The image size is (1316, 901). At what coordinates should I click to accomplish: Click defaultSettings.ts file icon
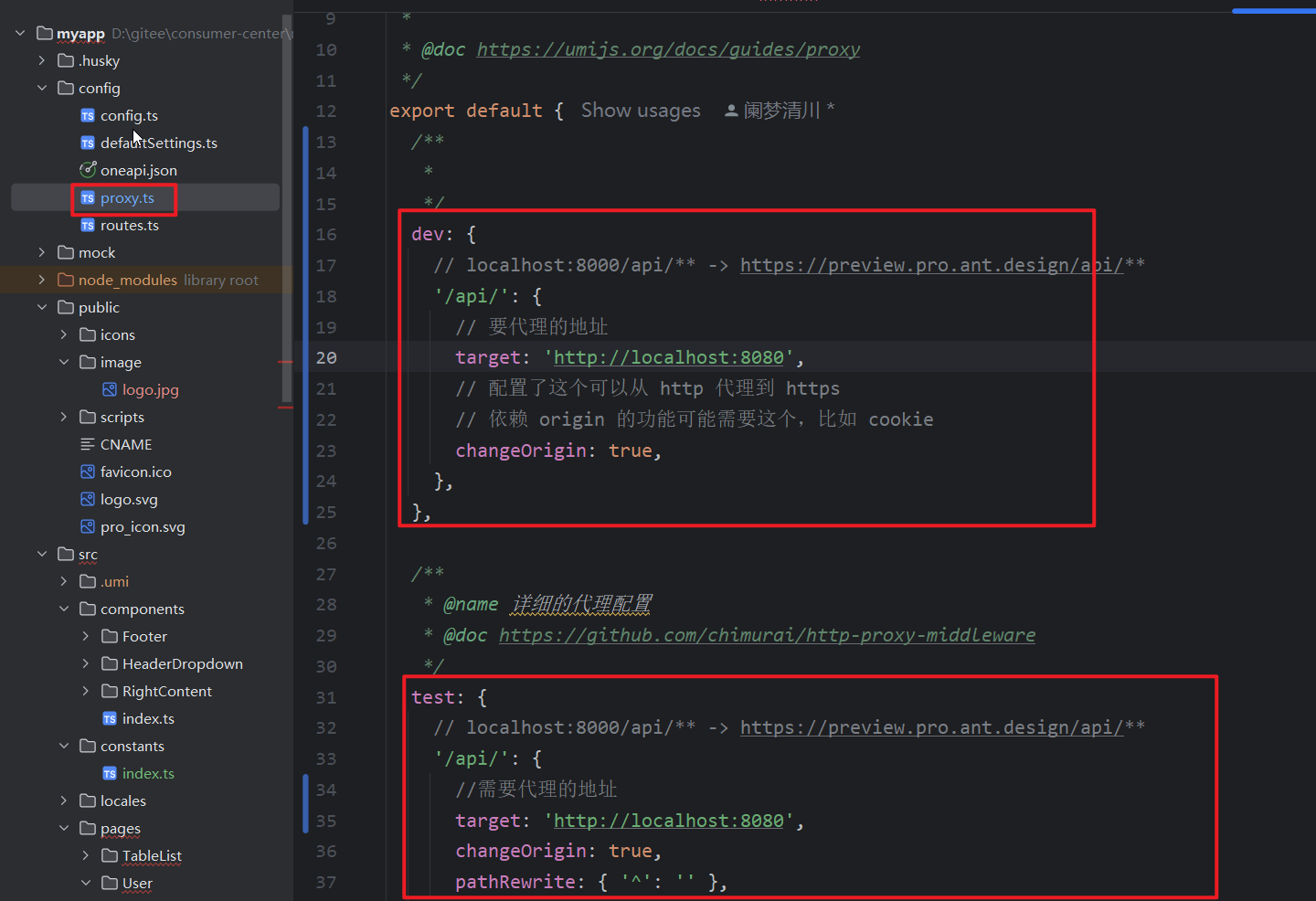(88, 143)
